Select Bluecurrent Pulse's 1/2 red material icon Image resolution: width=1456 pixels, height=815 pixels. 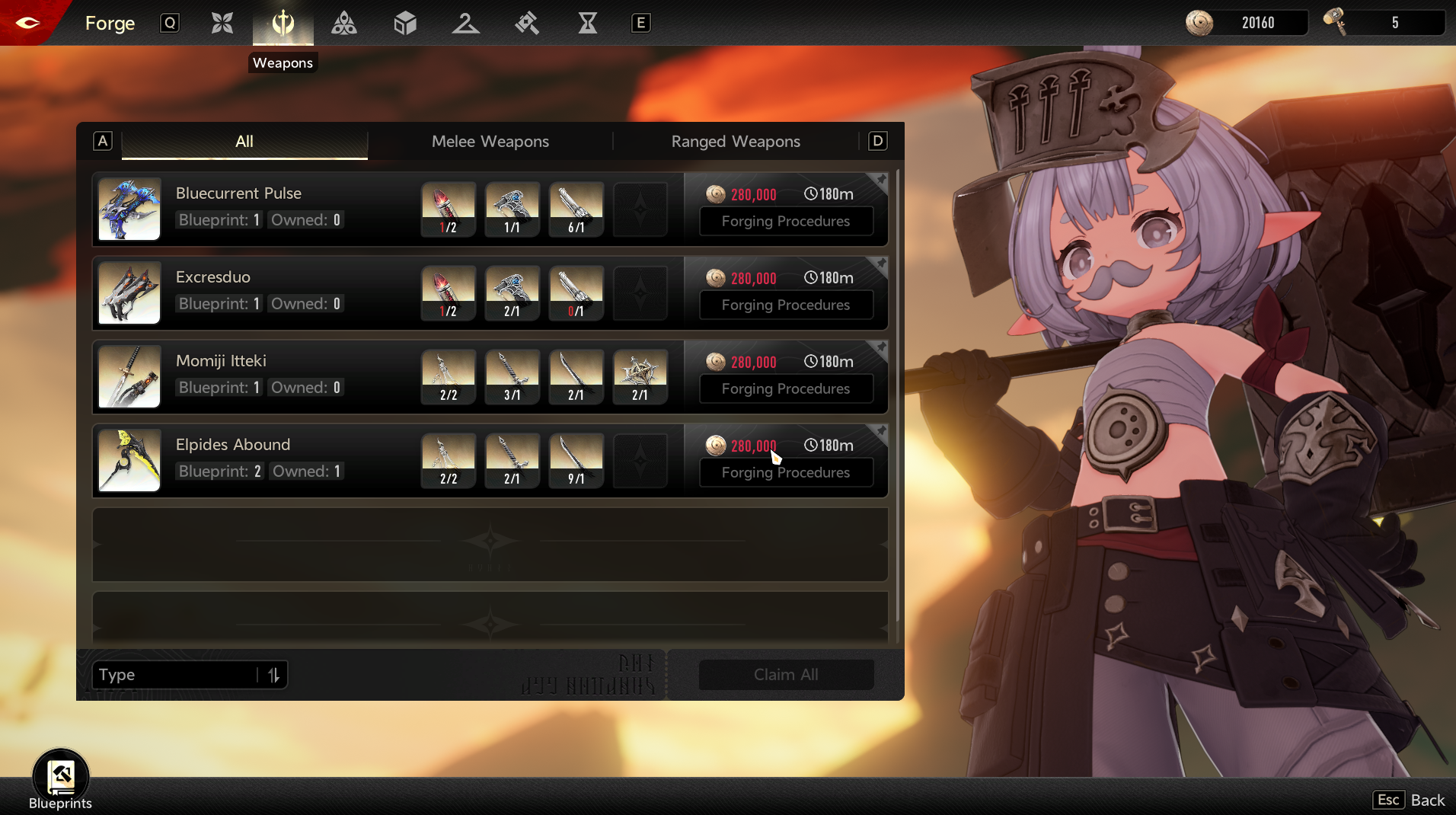click(x=449, y=209)
